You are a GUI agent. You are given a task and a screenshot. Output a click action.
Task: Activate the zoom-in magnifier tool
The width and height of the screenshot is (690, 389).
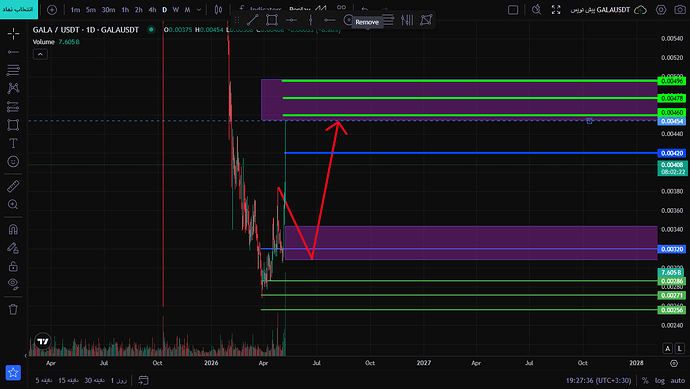coord(13,205)
